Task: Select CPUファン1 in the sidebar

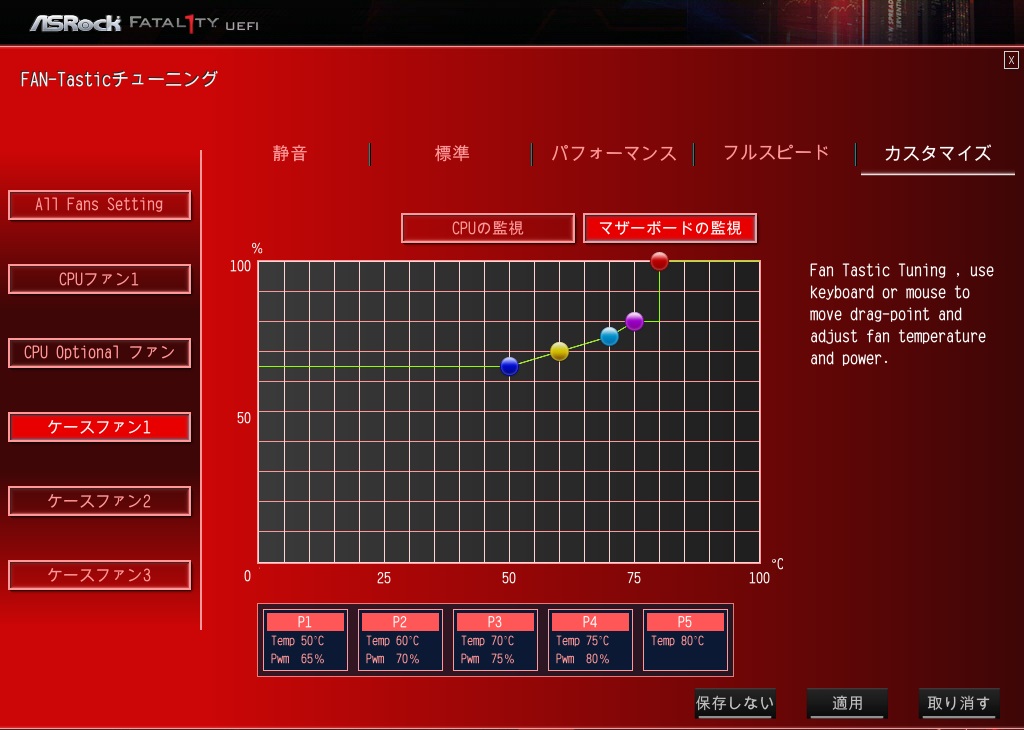Action: (x=99, y=279)
